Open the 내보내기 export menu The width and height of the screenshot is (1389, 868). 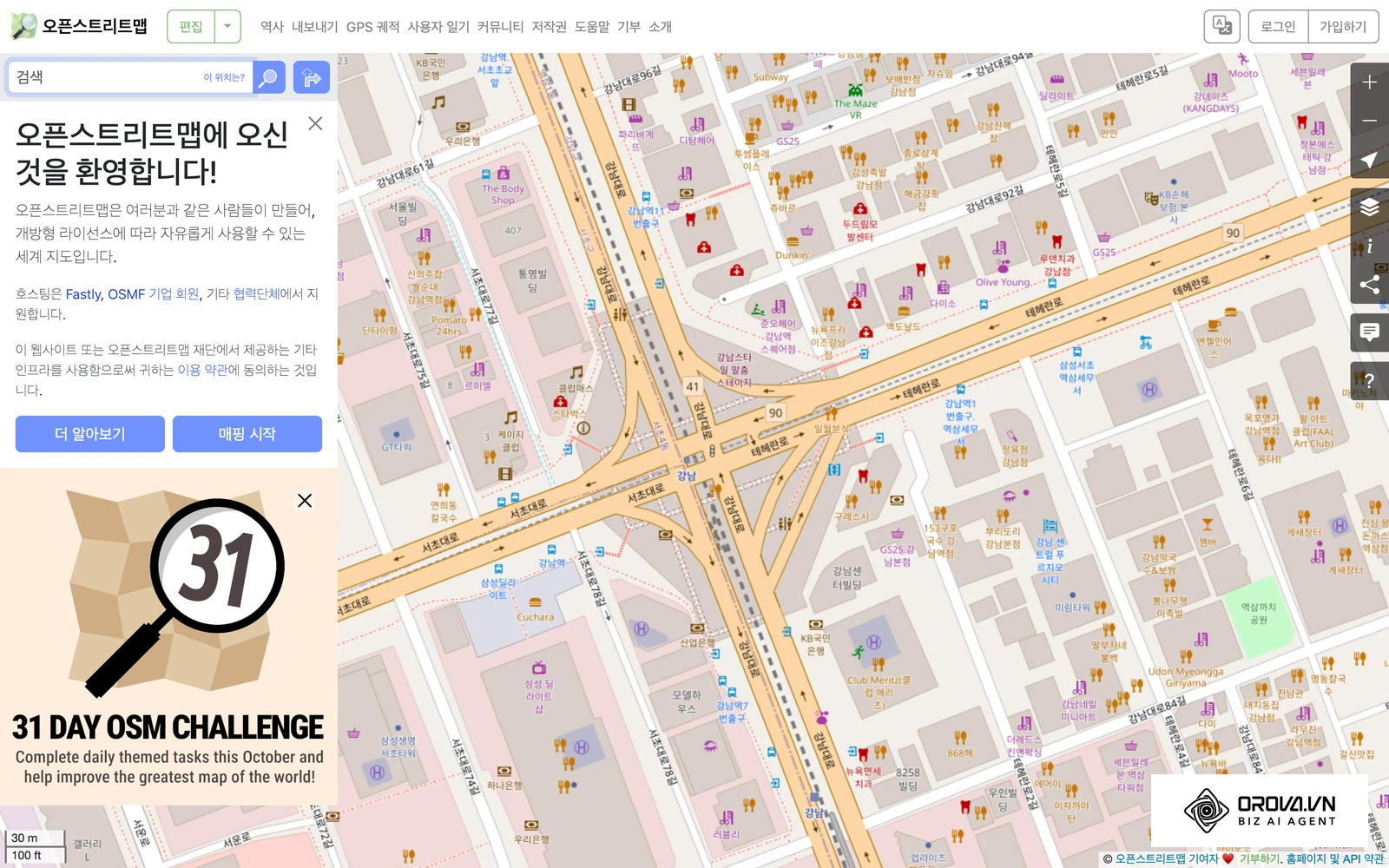[x=314, y=27]
